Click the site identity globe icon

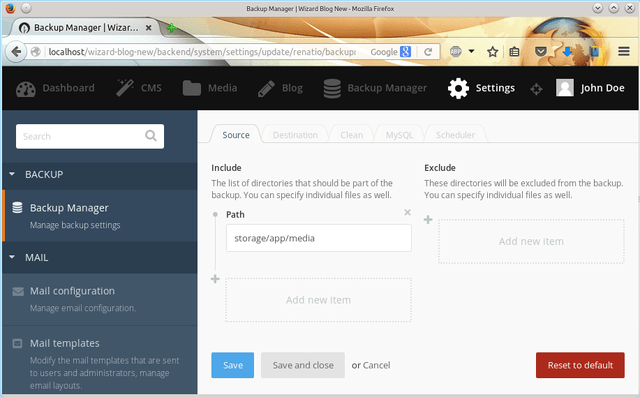pos(36,52)
